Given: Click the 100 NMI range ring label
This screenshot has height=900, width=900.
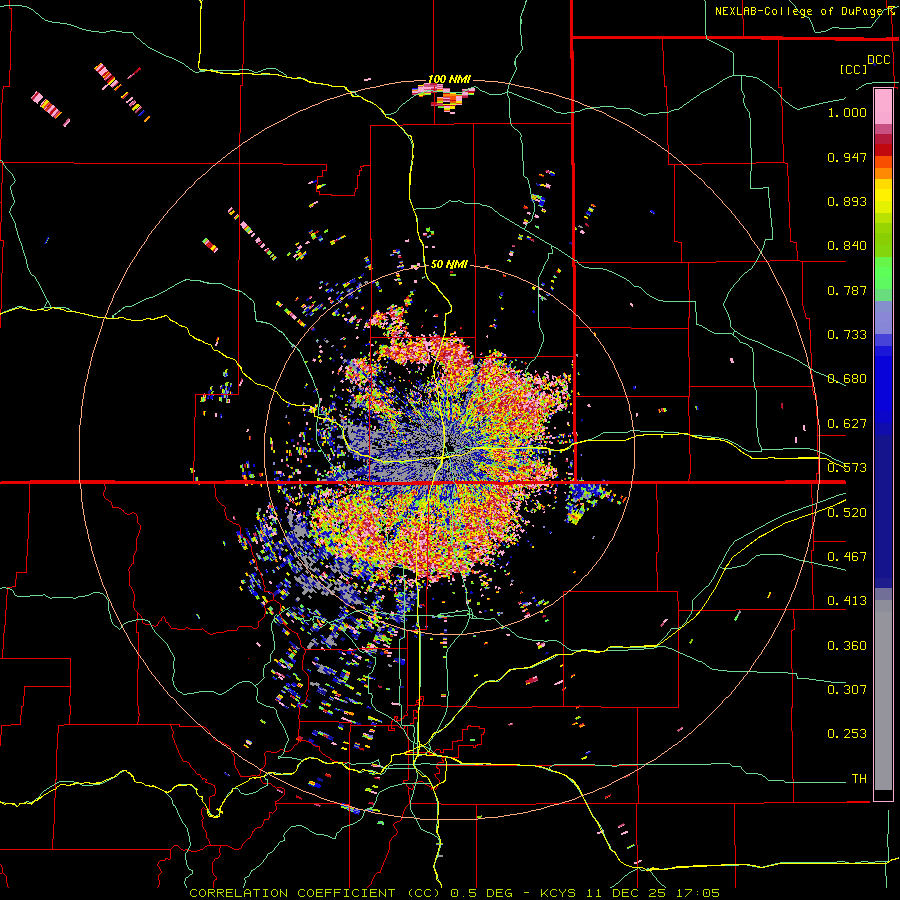Looking at the screenshot, I should click(449, 79).
